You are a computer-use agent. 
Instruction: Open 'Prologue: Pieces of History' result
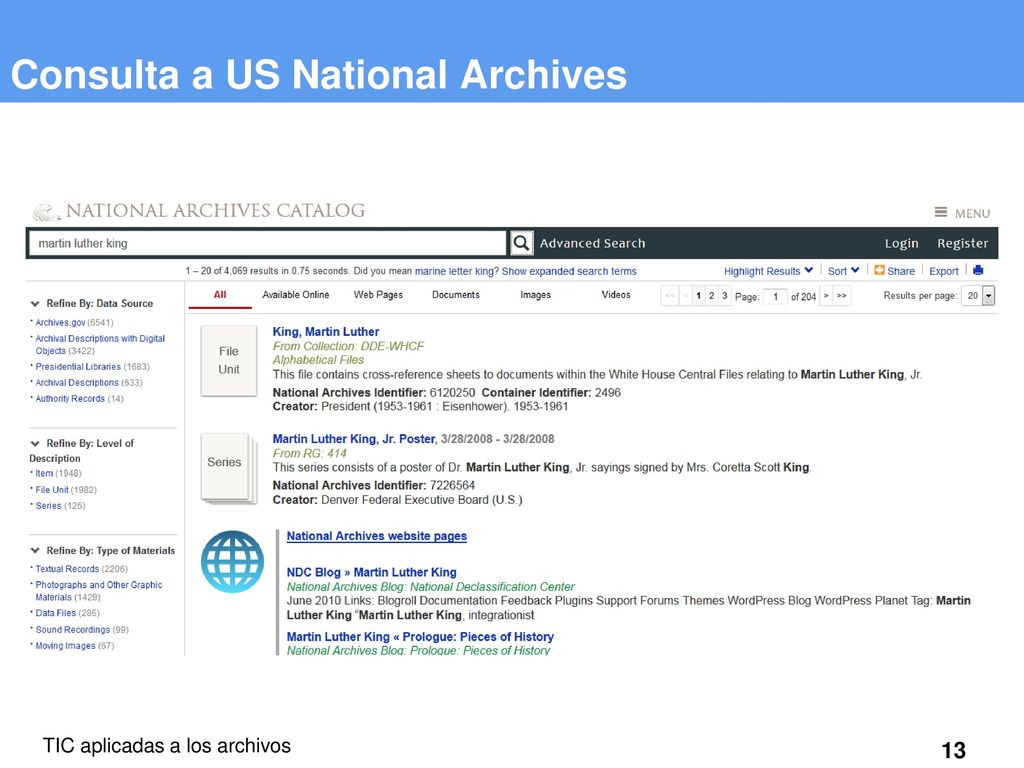tap(420, 637)
